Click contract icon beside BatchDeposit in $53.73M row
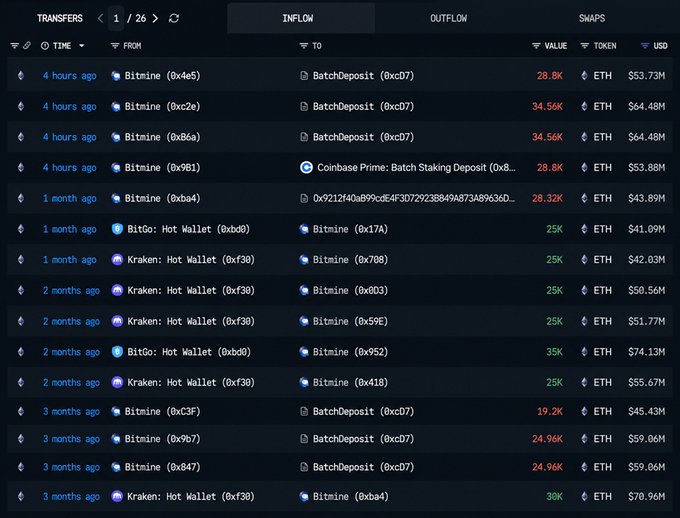This screenshot has height=518, width=680. (x=304, y=76)
